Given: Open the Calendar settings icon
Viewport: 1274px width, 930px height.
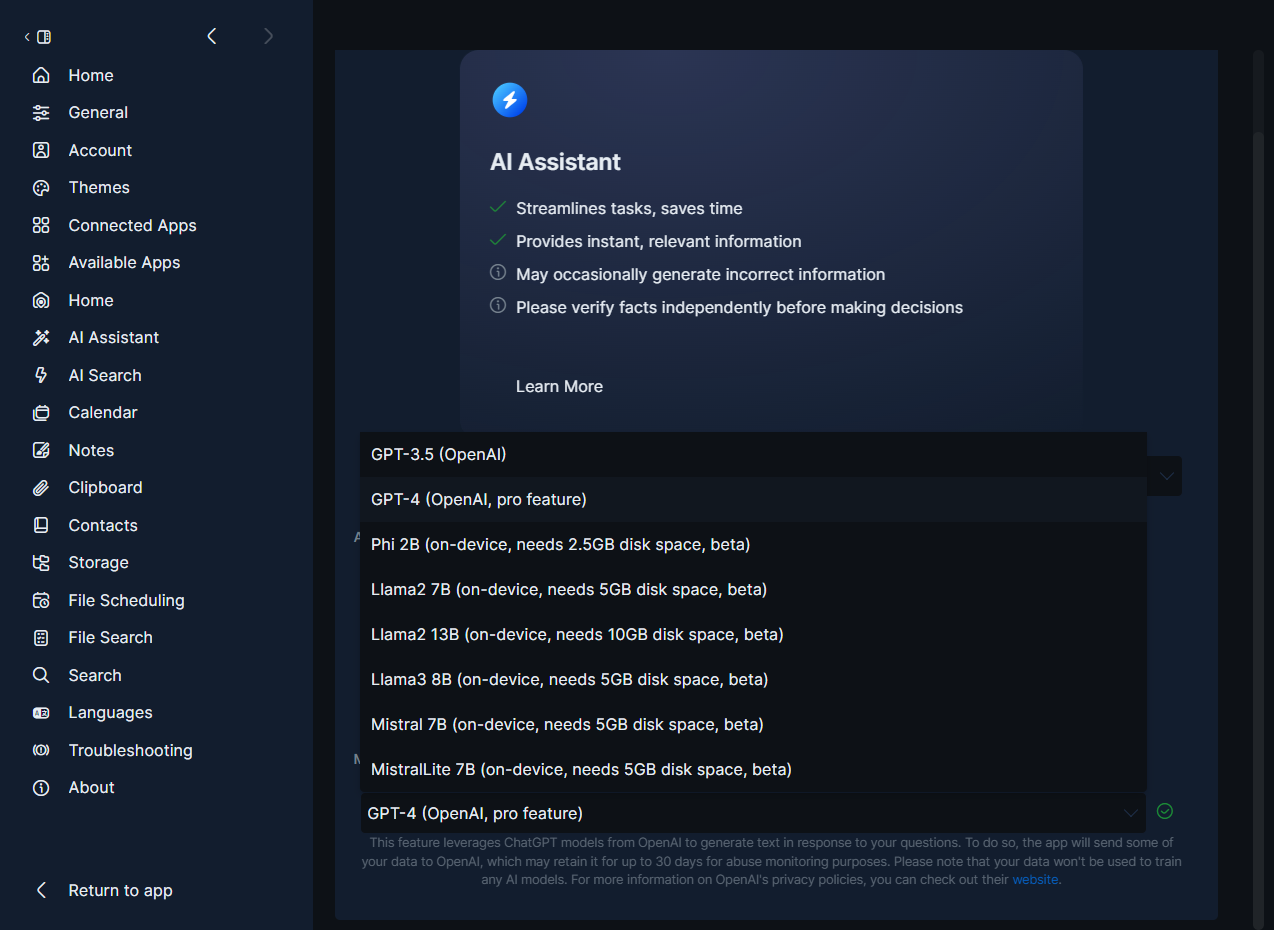Looking at the screenshot, I should tap(40, 412).
